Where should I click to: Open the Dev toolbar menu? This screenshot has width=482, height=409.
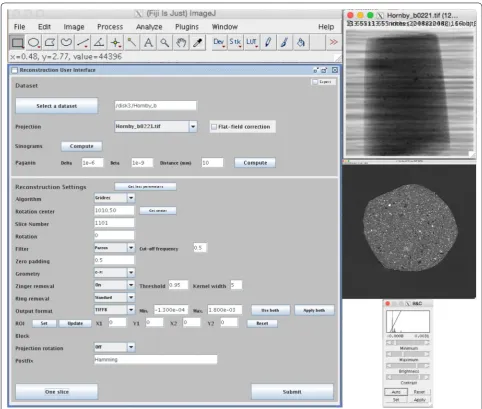(x=219, y=42)
